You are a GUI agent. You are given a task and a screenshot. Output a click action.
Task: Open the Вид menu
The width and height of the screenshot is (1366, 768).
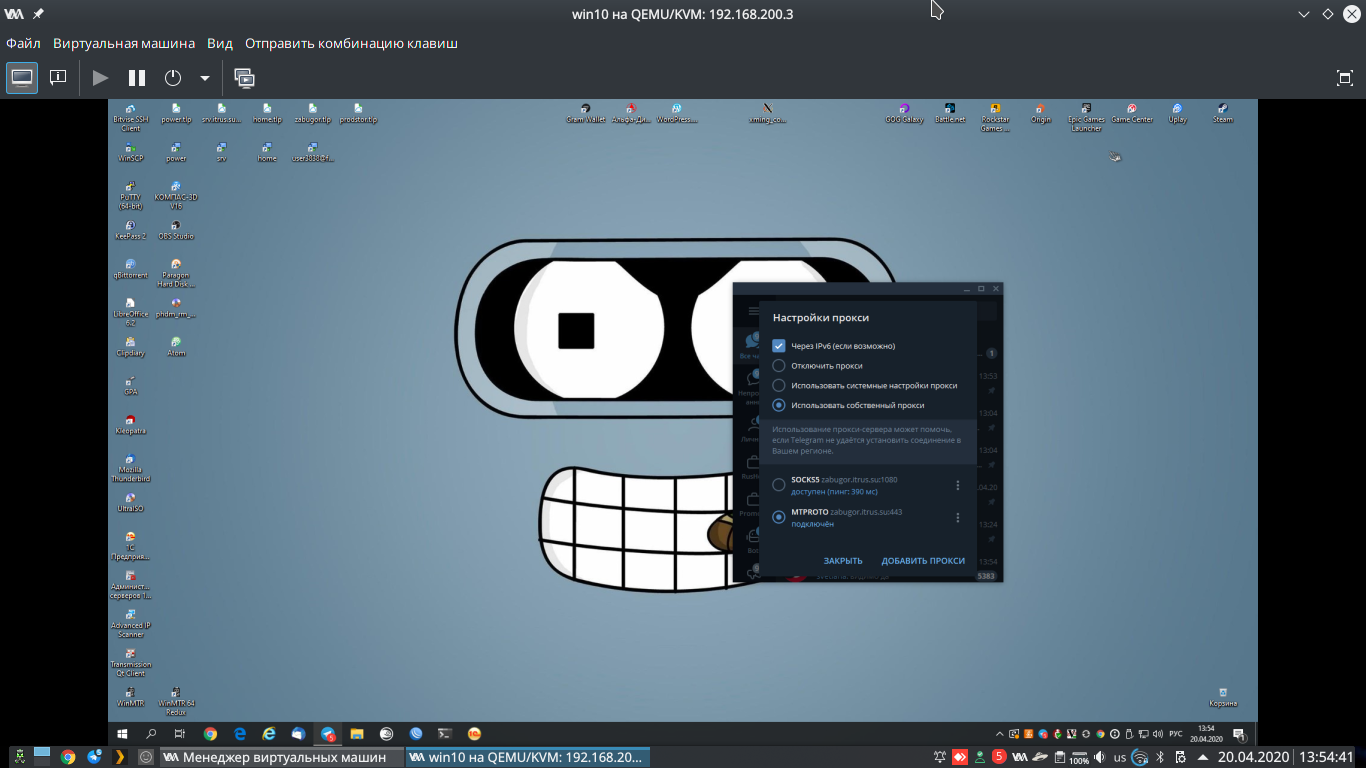(x=220, y=43)
